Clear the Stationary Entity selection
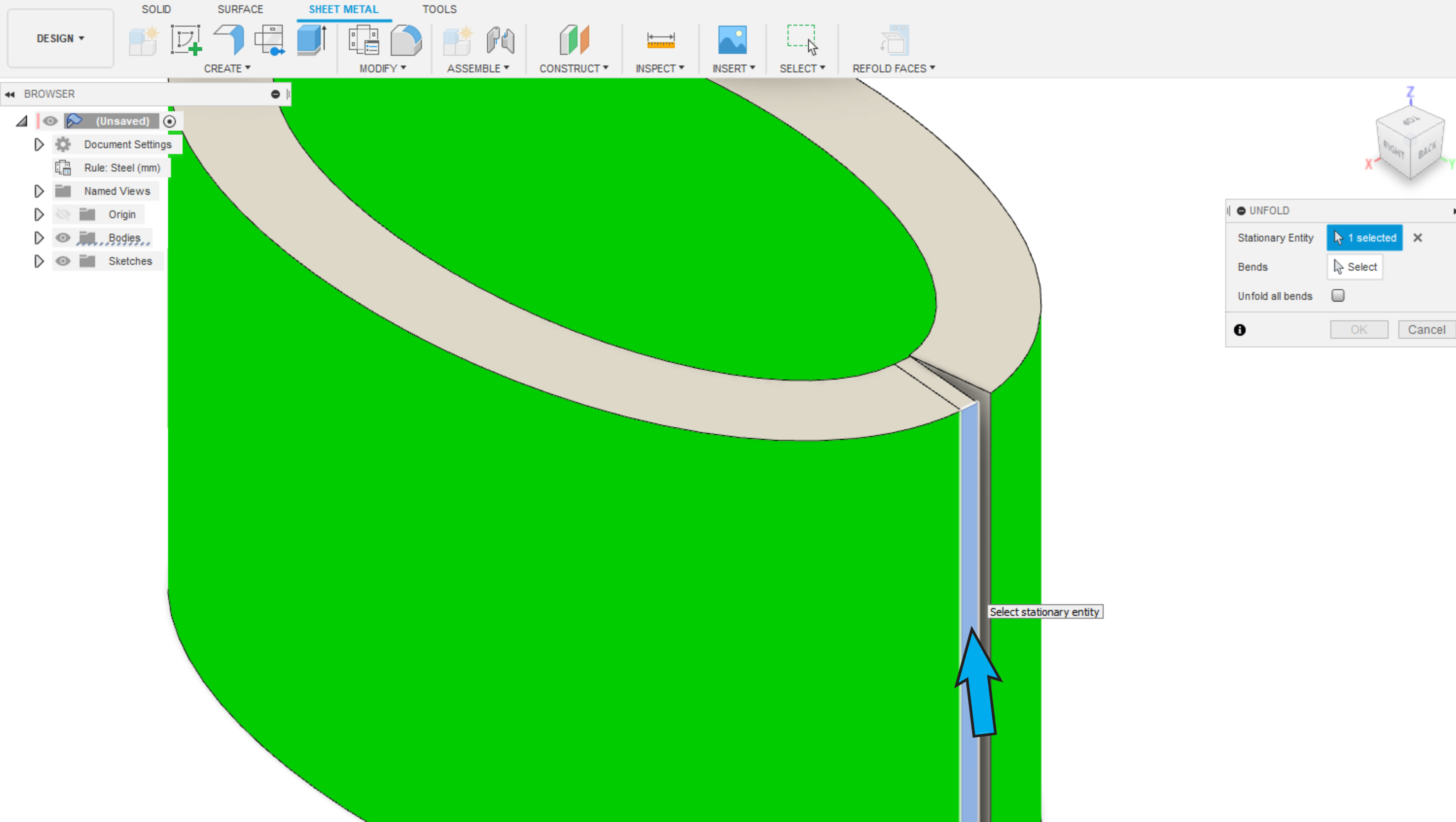 click(1417, 238)
